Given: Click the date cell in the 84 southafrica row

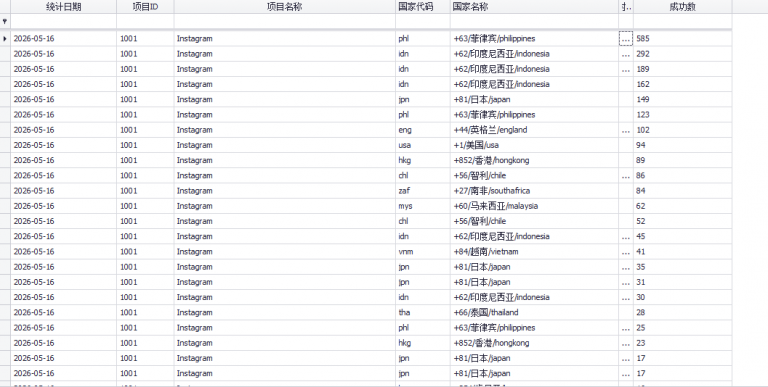Looking at the screenshot, I should pos(64,191).
